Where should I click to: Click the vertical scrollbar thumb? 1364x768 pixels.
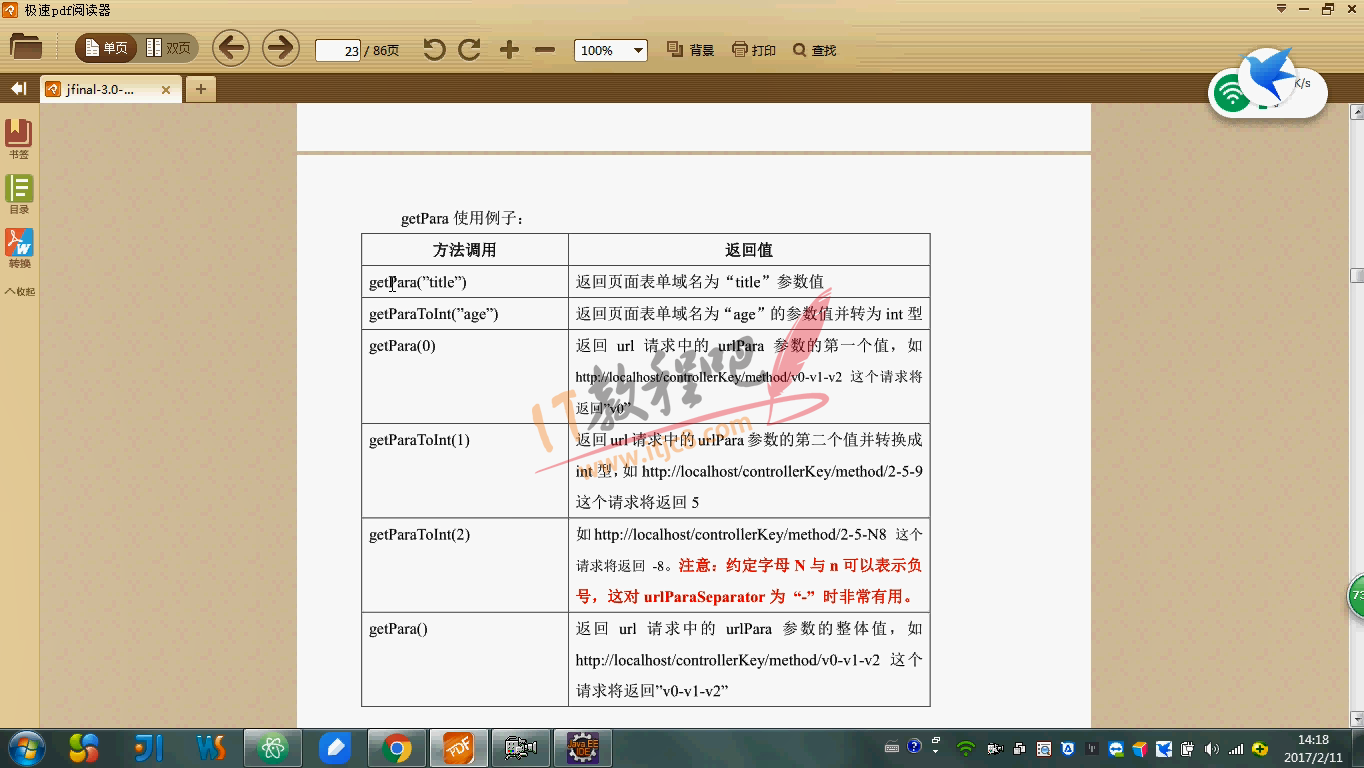[1356, 275]
